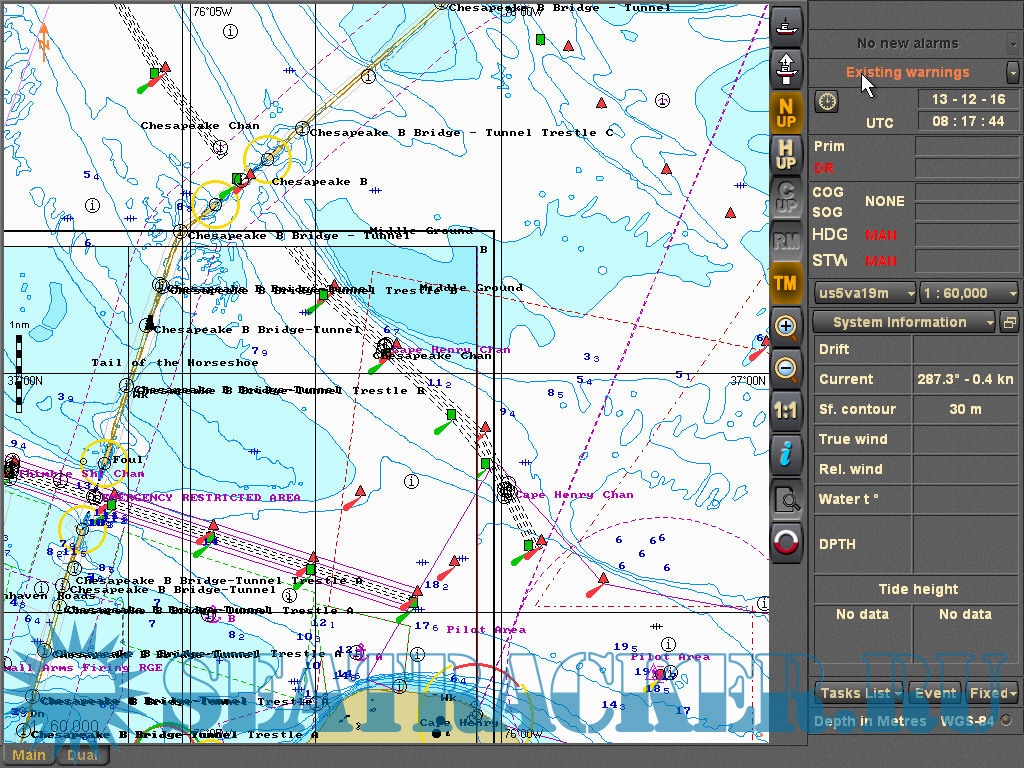Toggle North Up chart orientation
The width and height of the screenshot is (1024, 768).
(x=787, y=113)
